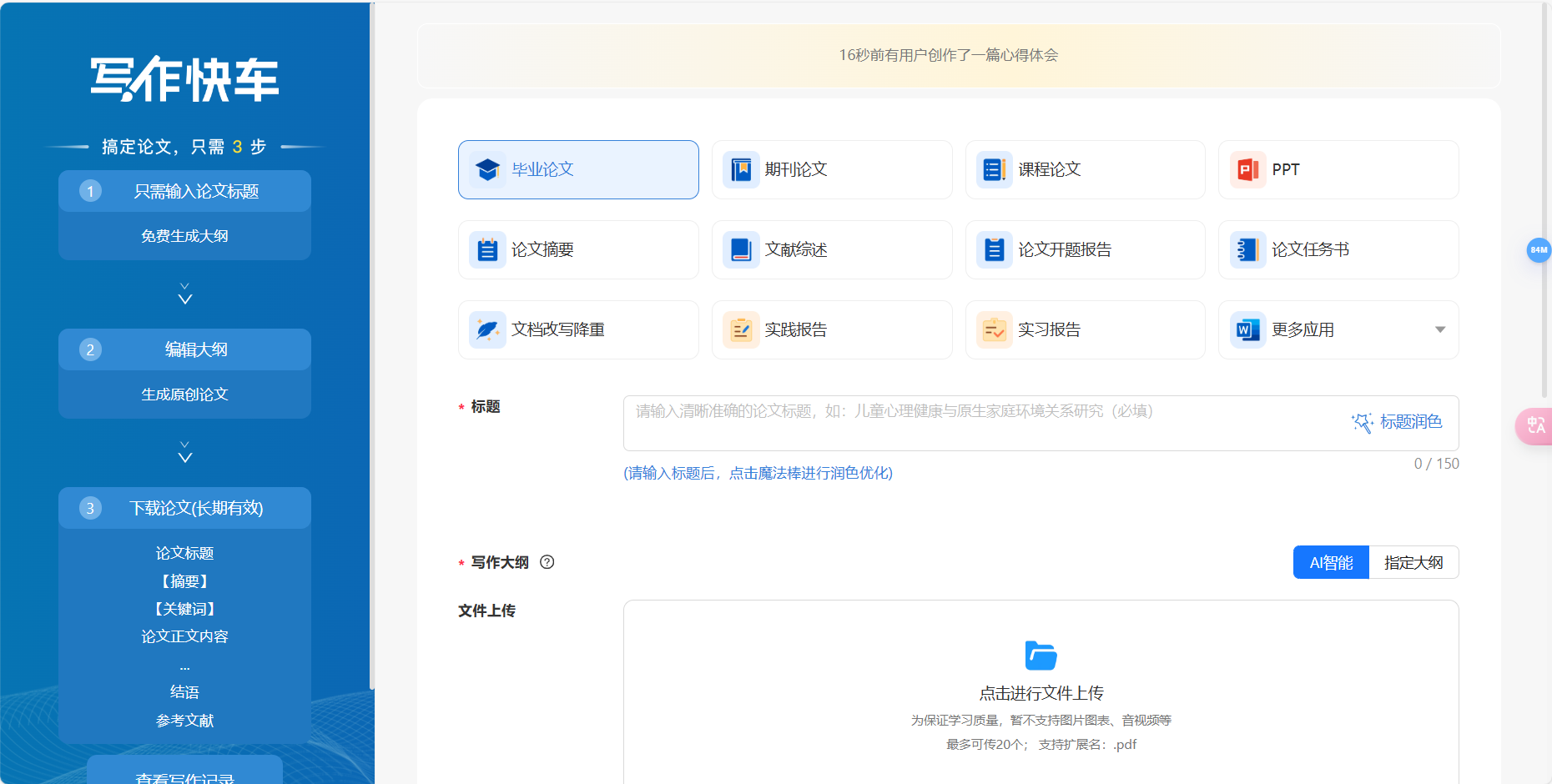This screenshot has height=784, width=1552.
Task: Select the 文献综述 option
Action: (831, 249)
